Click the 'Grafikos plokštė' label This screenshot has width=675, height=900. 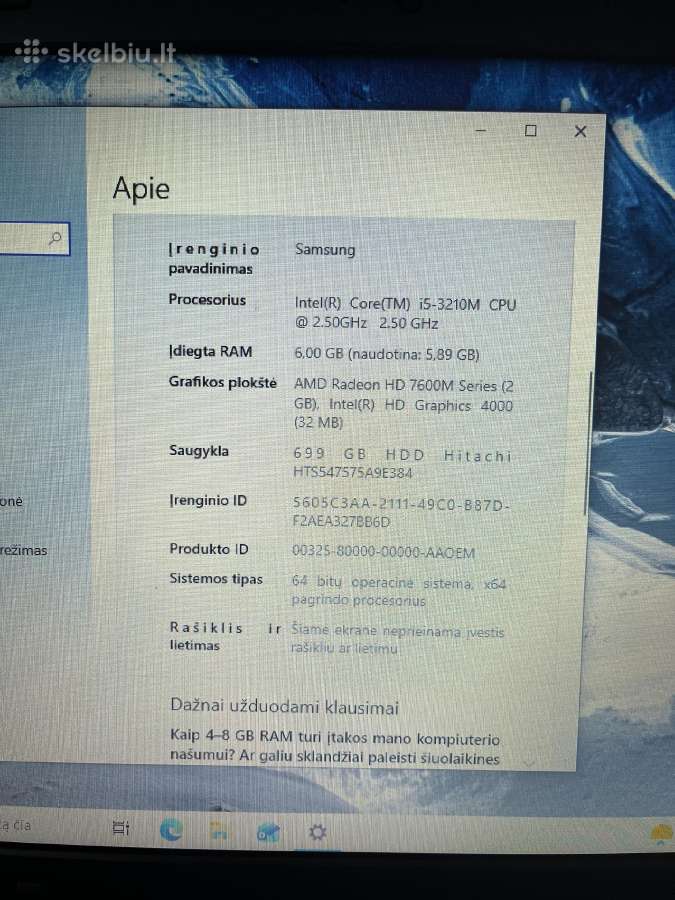coord(223,382)
